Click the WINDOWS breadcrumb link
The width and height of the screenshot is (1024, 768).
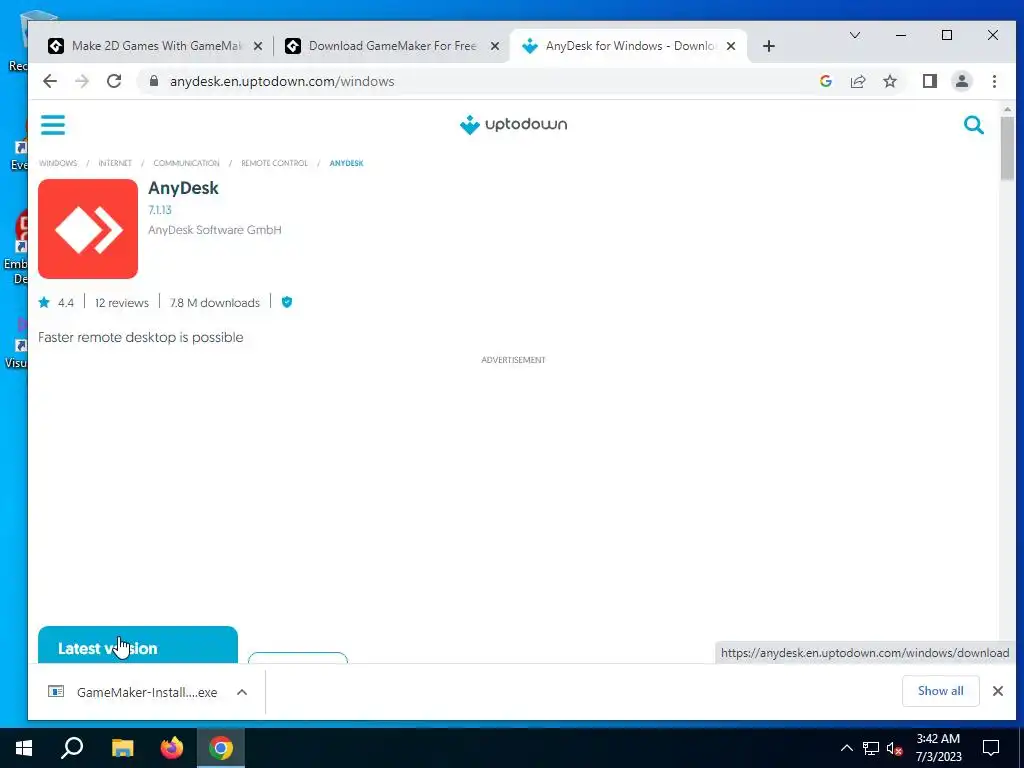pyautogui.click(x=58, y=163)
